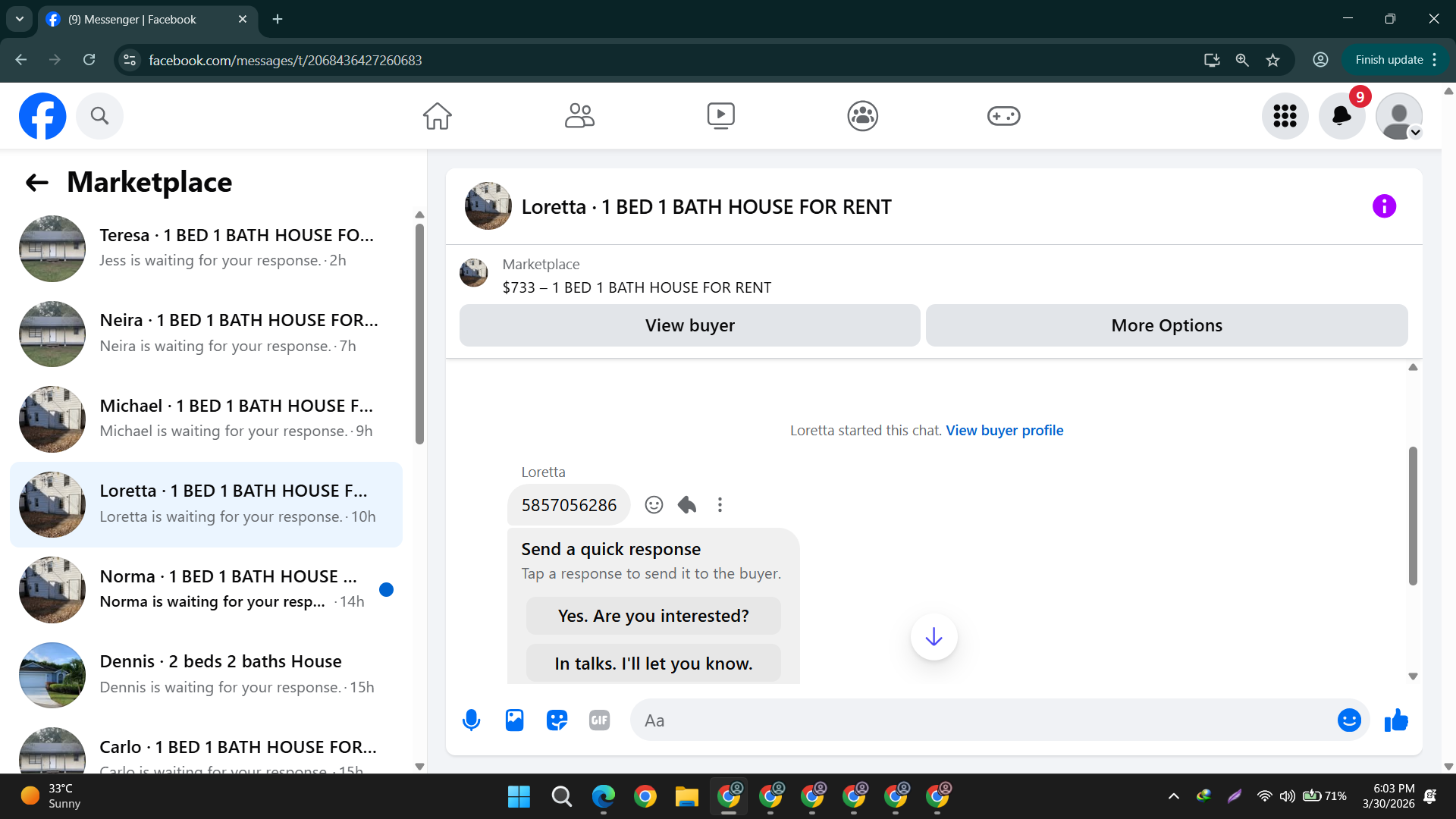This screenshot has width=1456, height=819.
Task: Attach a photo with image icon
Action: (514, 720)
